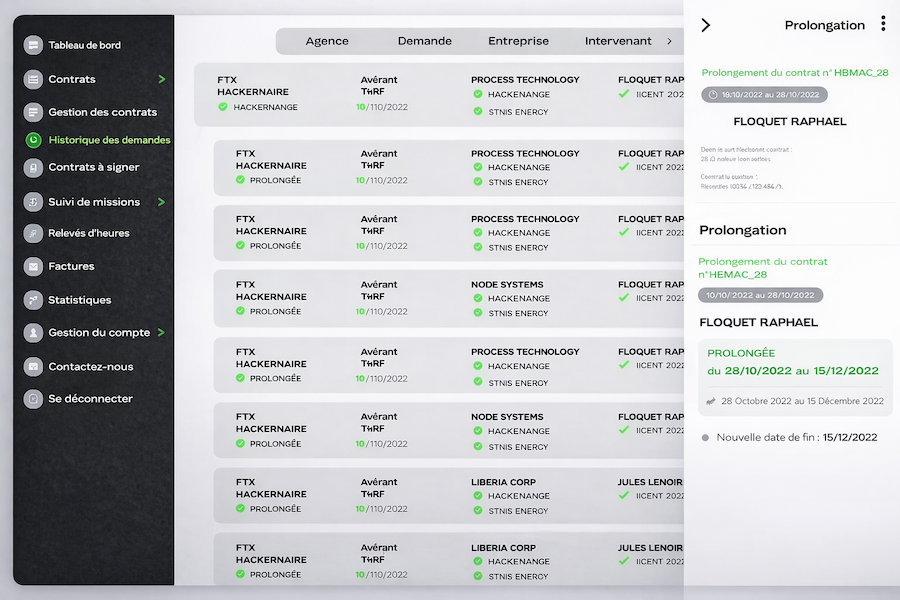The image size is (900, 600).
Task: Toggle the check beside first IICENT entry
Action: click(624, 94)
